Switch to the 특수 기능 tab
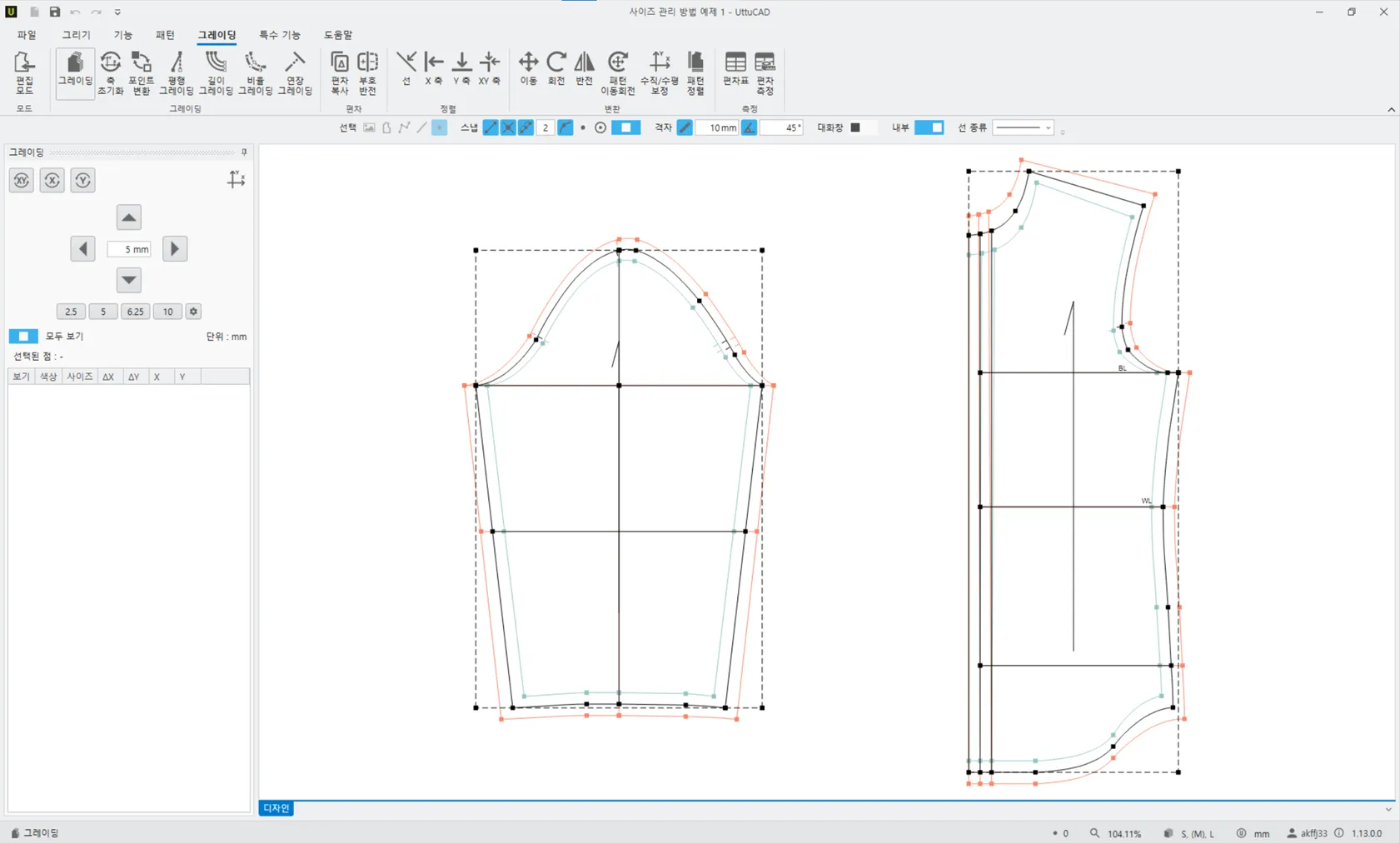Screen dimensions: 1400x844 click(279, 35)
